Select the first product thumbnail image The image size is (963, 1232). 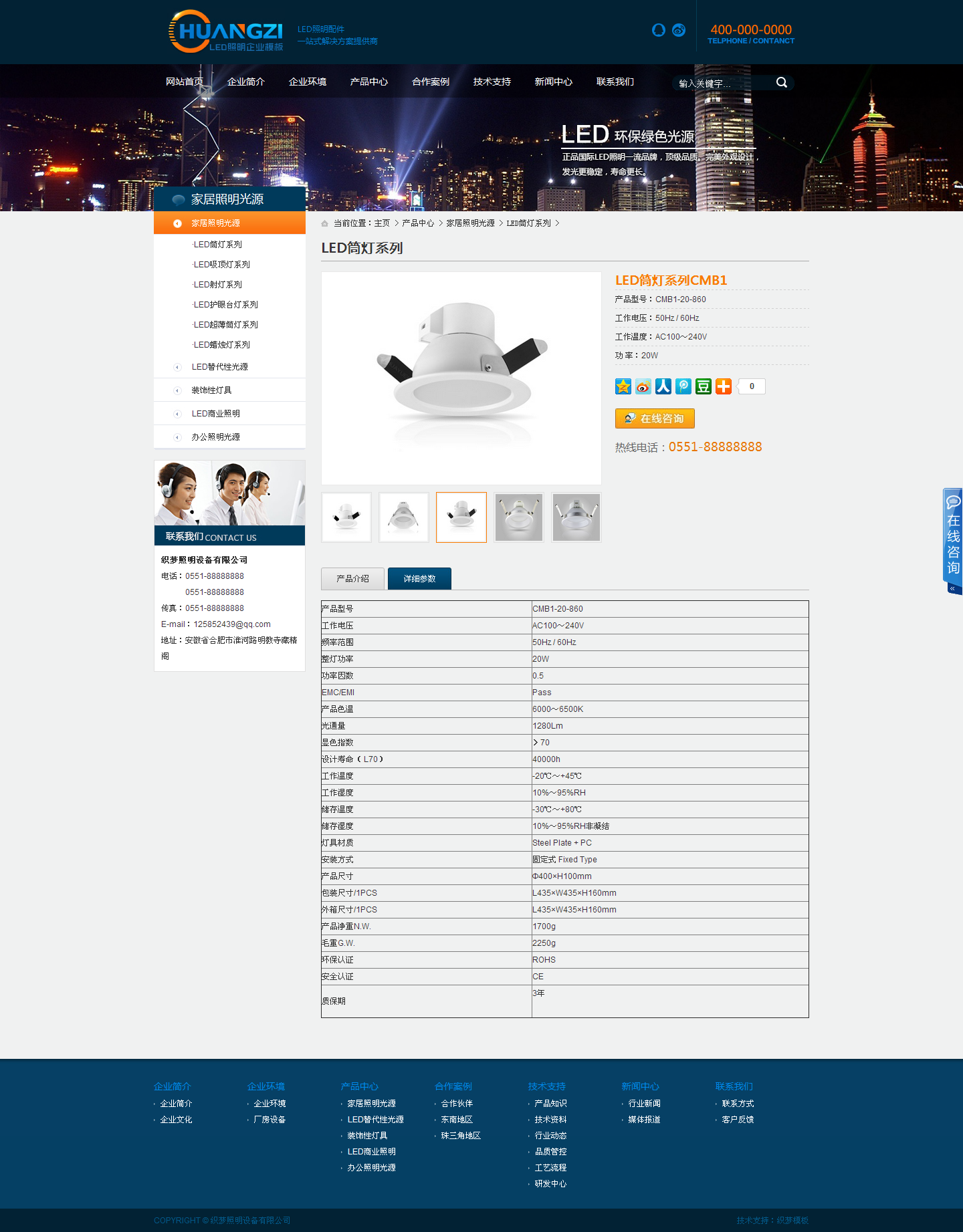346,517
